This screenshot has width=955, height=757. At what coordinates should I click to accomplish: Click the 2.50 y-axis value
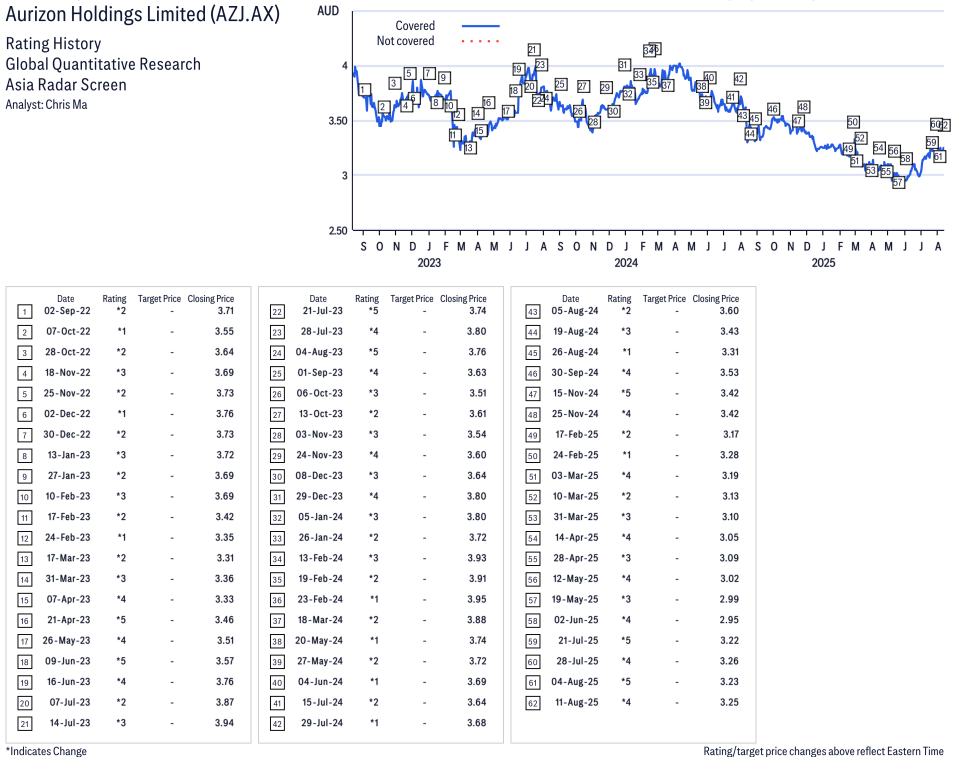coord(338,231)
